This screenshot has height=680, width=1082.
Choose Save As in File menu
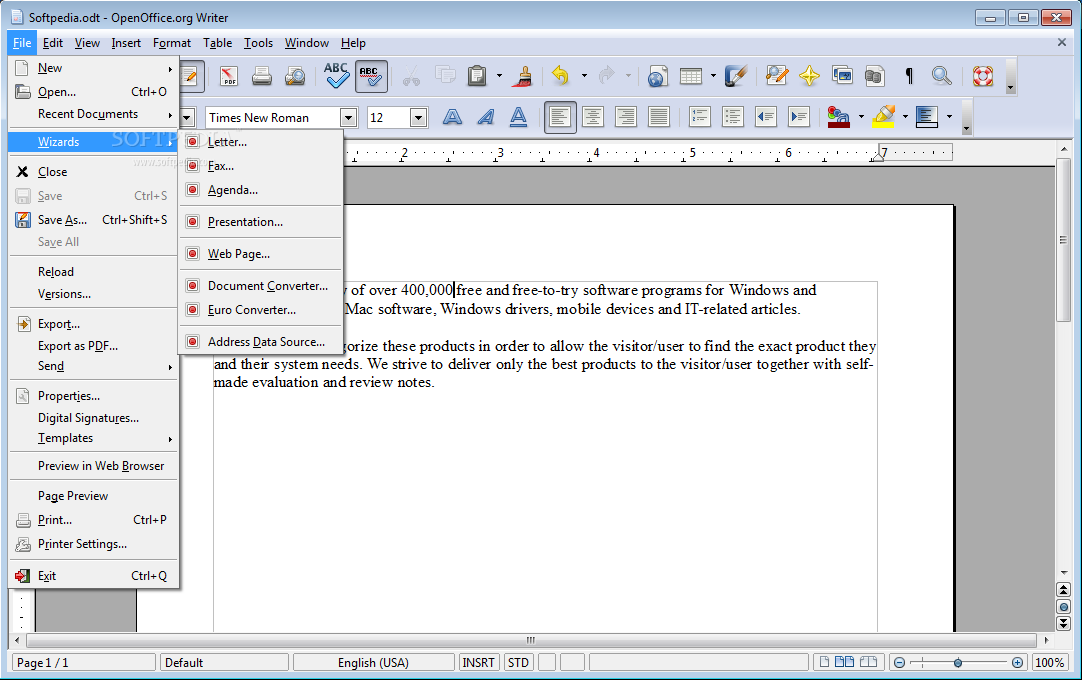pyautogui.click(x=93, y=220)
